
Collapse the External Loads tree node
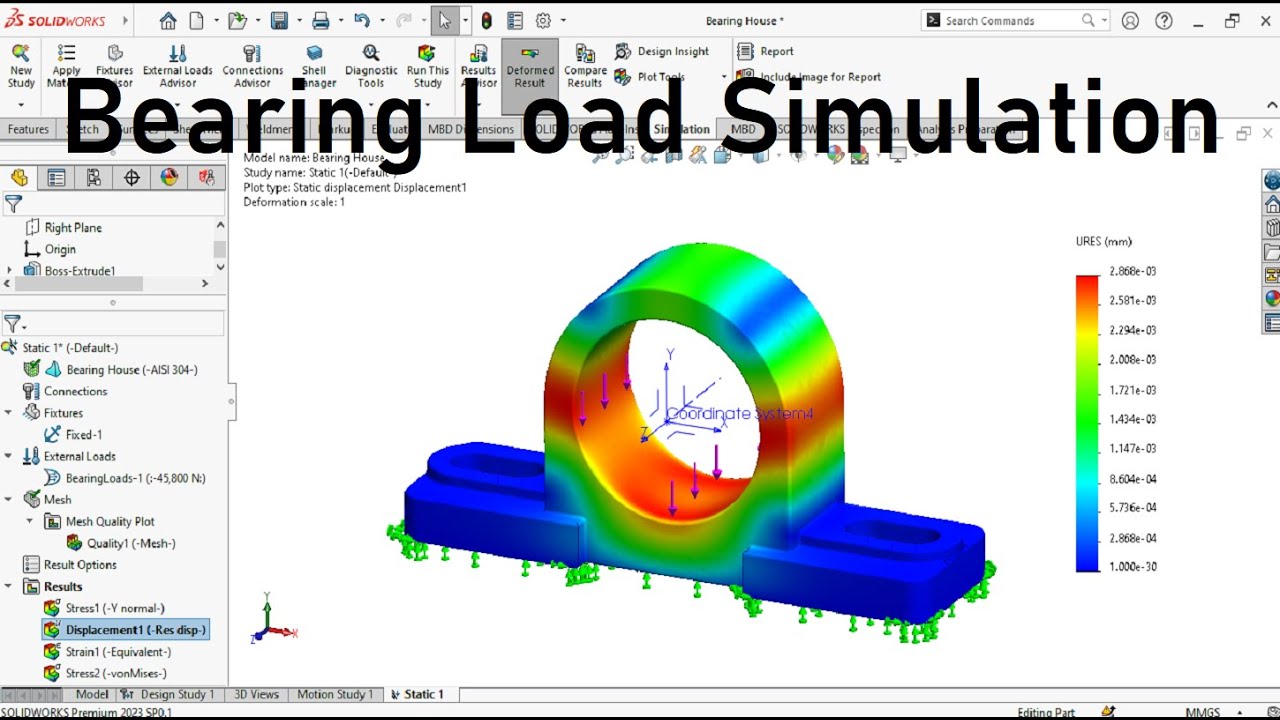(x=9, y=456)
